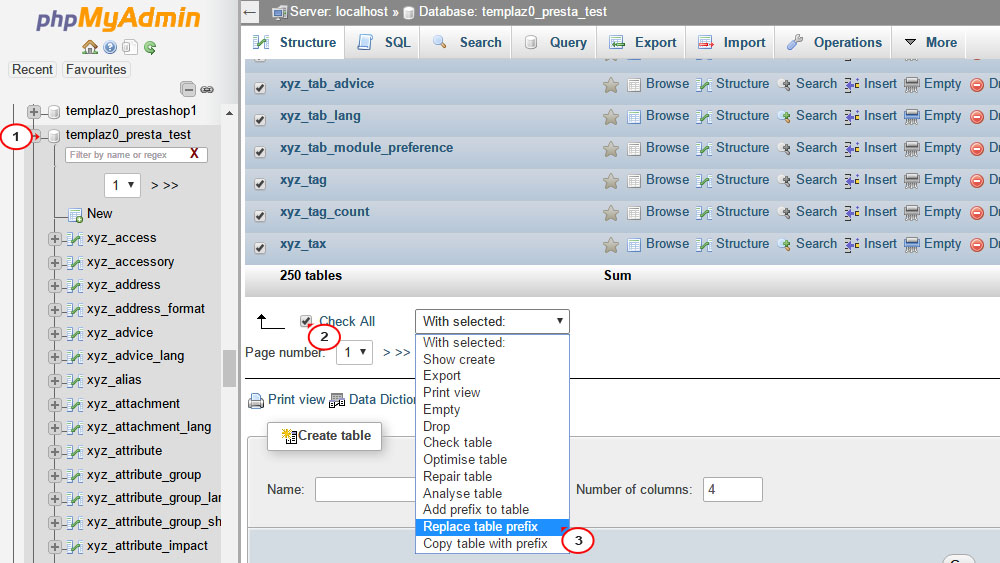Click the Print view printer icon
This screenshot has height=563, width=1000.
click(x=256, y=400)
